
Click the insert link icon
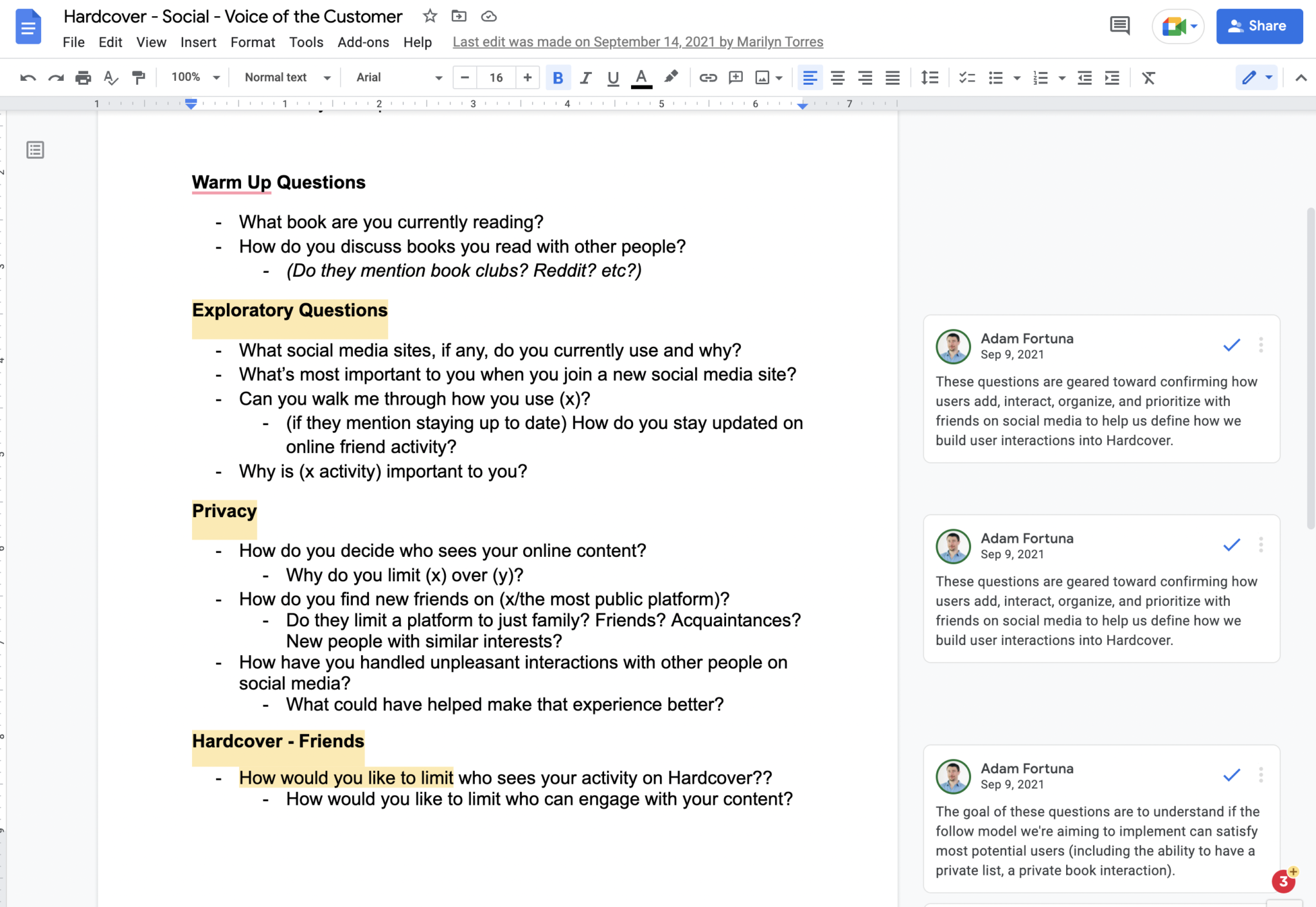click(707, 78)
